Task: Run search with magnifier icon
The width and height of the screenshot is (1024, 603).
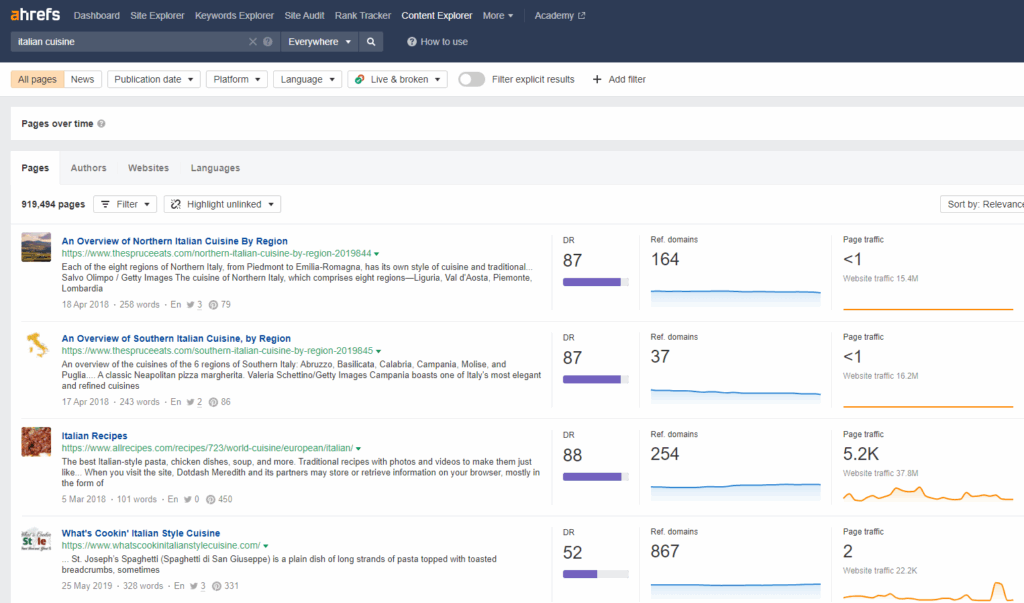Action: [x=371, y=42]
